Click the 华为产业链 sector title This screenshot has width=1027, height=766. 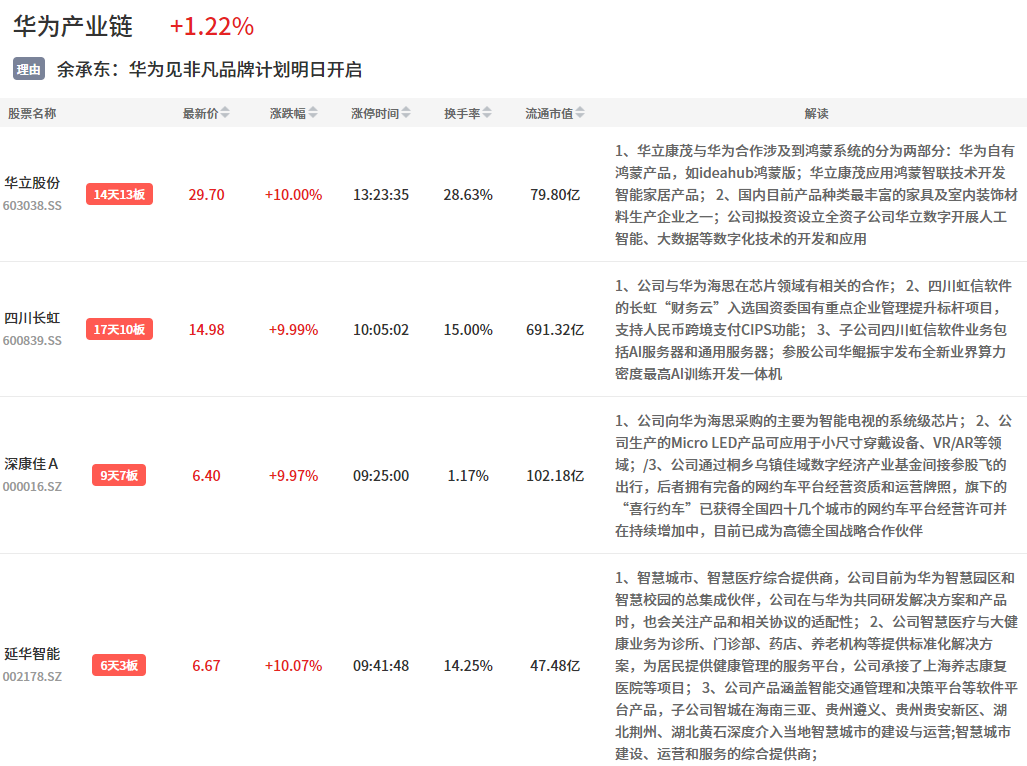(x=73, y=26)
